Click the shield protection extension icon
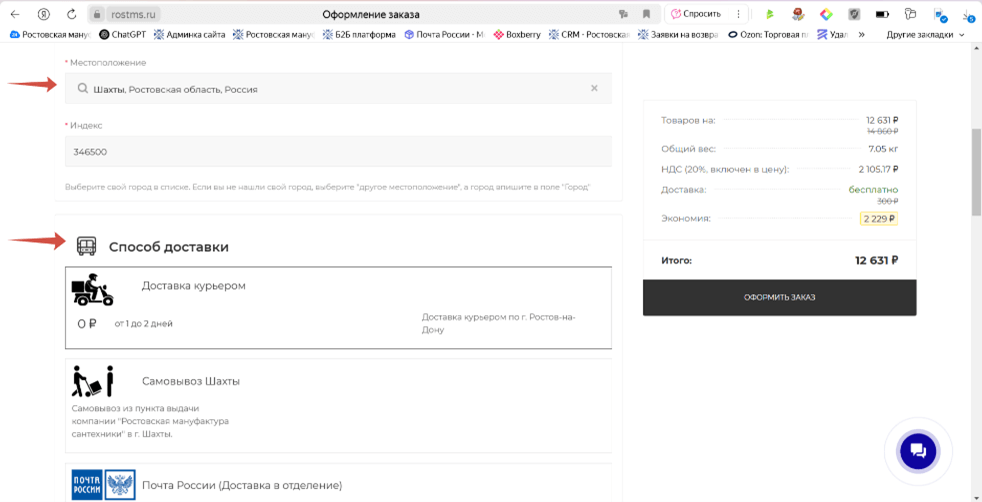The width and height of the screenshot is (982, 502). tap(854, 14)
